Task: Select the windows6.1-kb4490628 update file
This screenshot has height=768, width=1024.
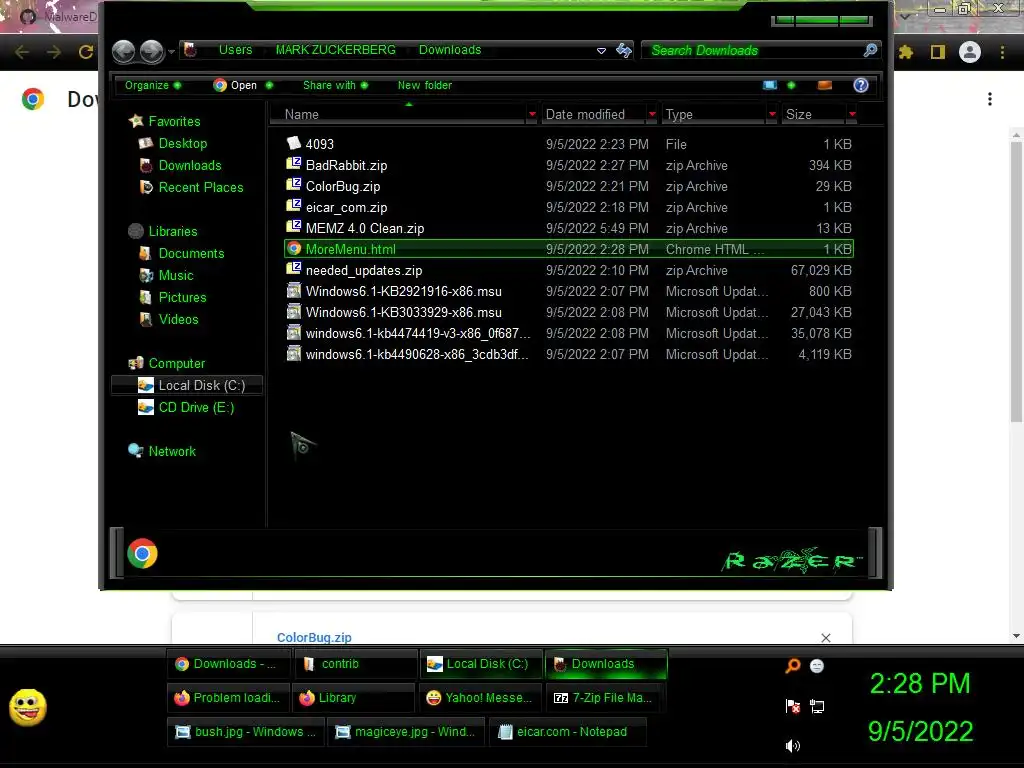Action: pos(569,354)
